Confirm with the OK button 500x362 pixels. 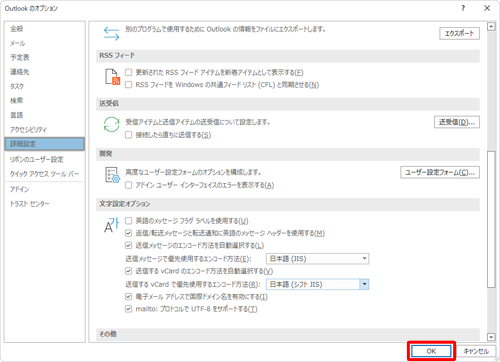click(x=431, y=351)
